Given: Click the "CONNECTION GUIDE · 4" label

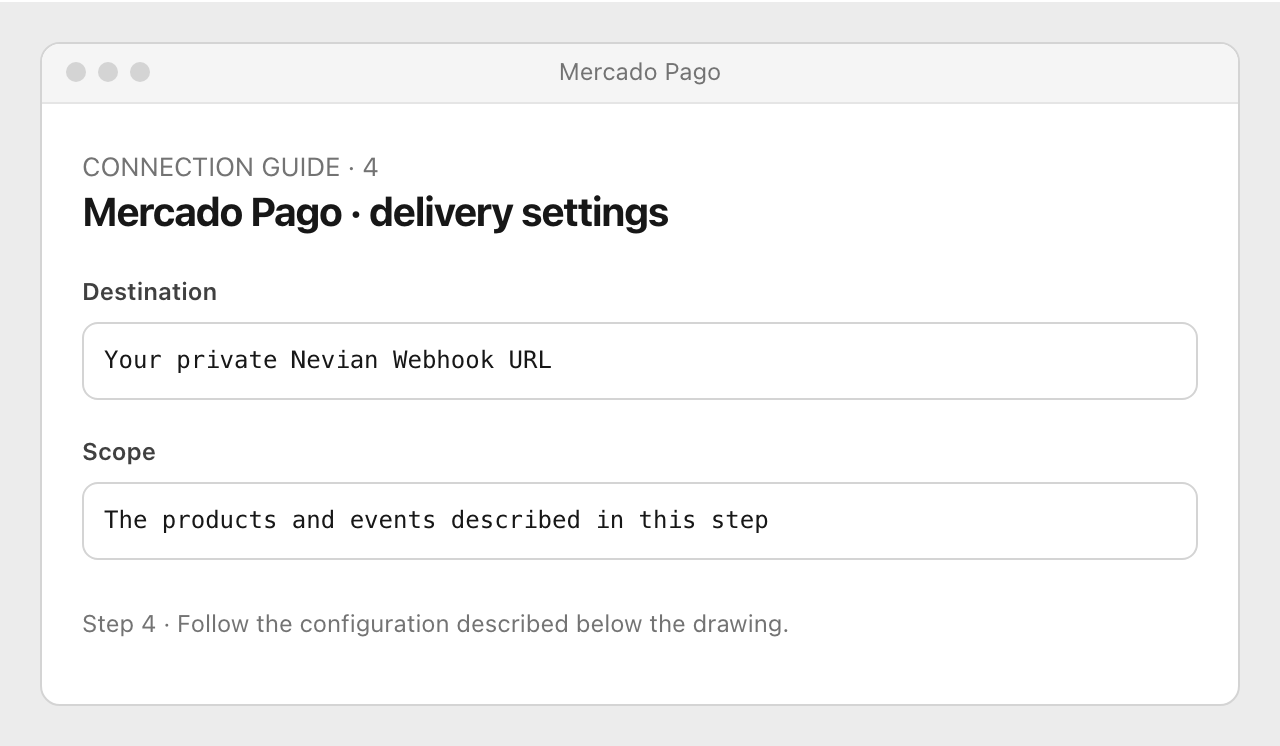Looking at the screenshot, I should tap(230, 167).
